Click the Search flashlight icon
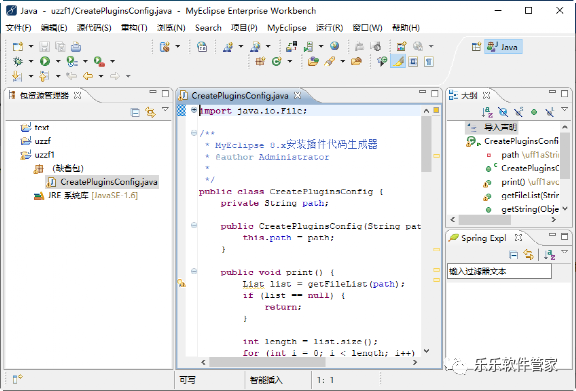576x391 pixels. (x=329, y=61)
